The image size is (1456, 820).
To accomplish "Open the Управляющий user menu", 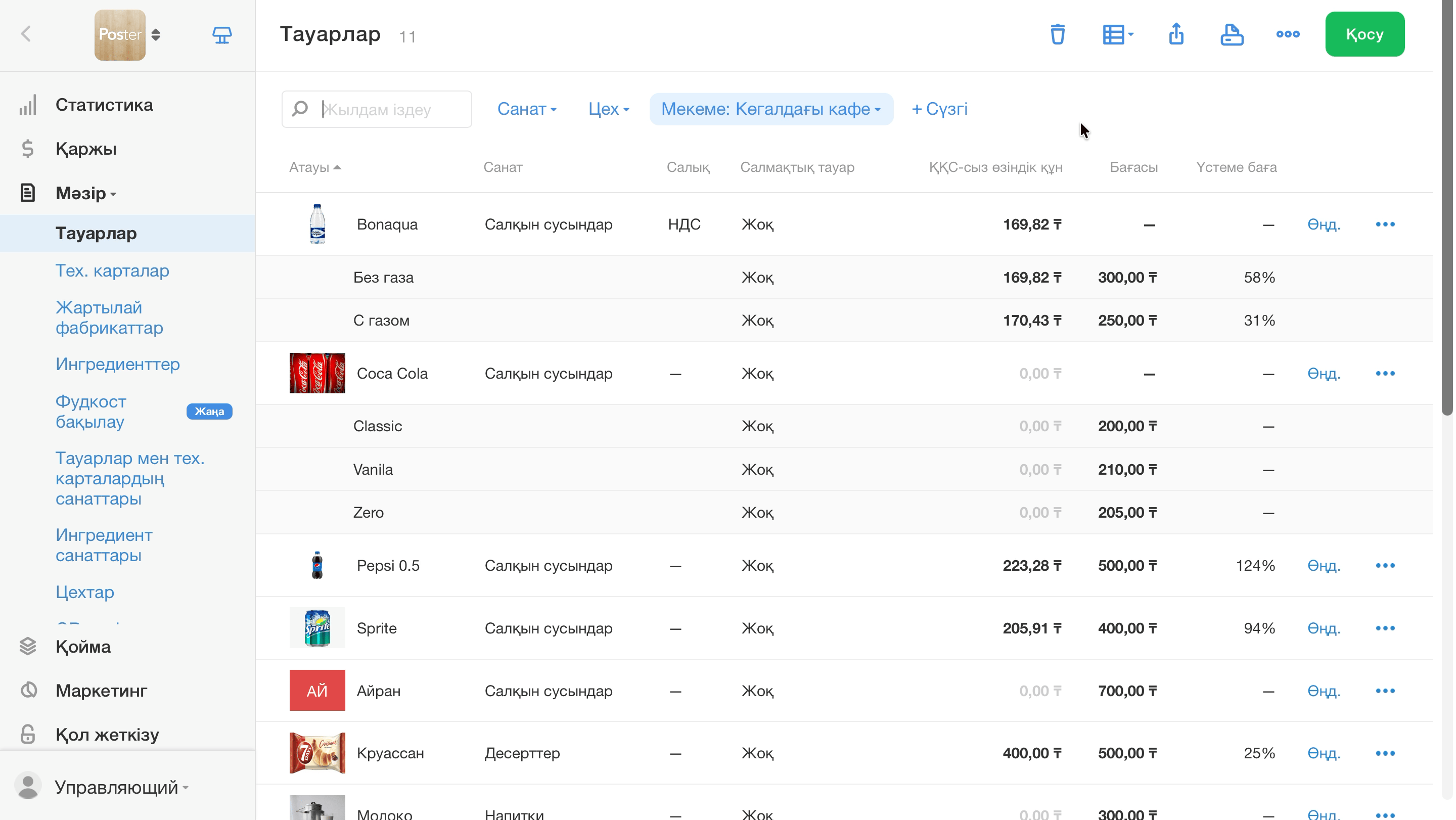I will (121, 787).
